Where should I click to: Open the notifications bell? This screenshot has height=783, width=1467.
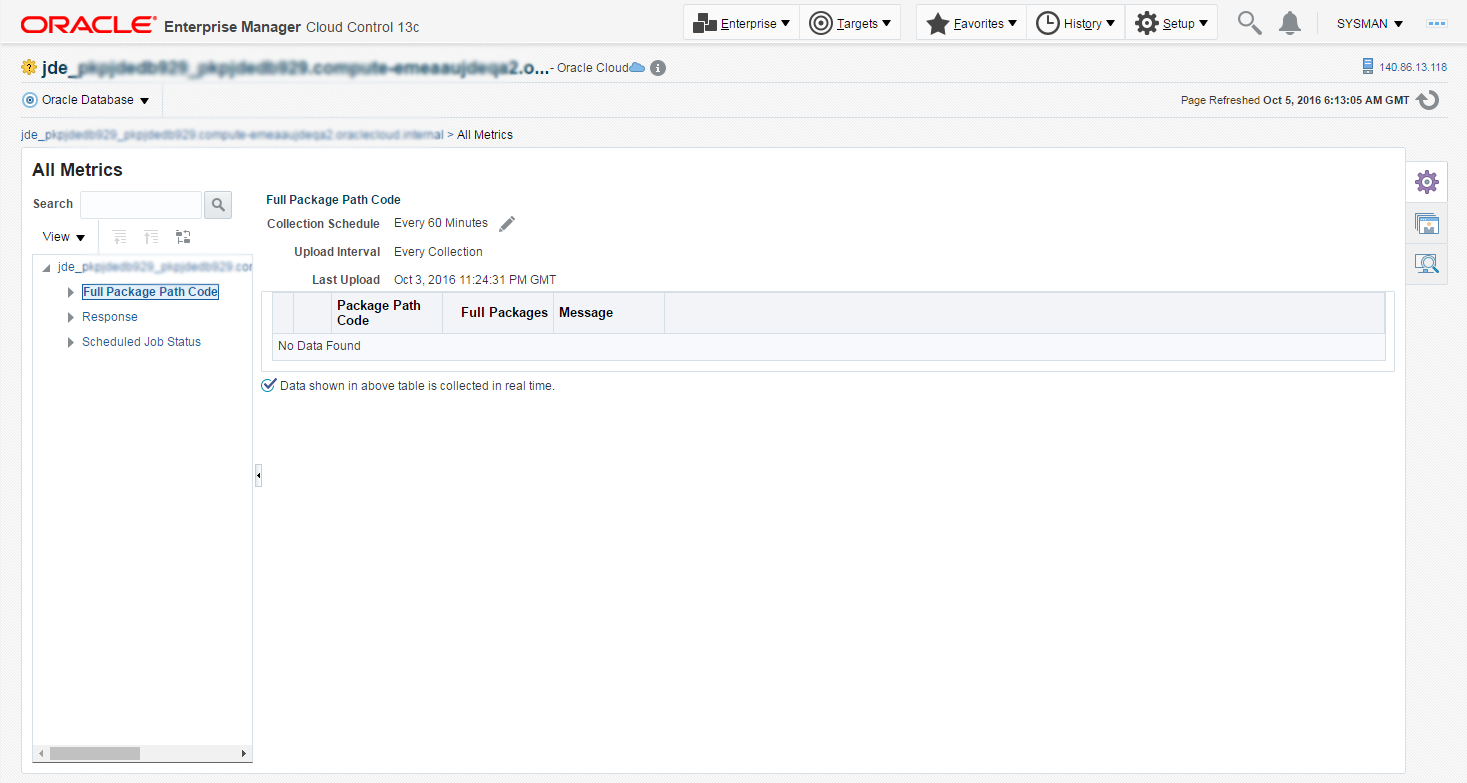point(1290,23)
